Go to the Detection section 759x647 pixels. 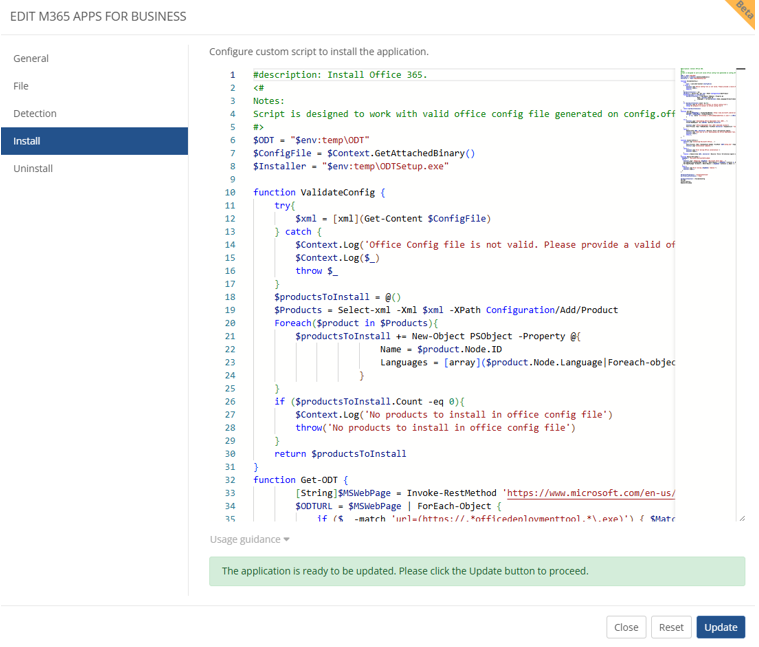pyautogui.click(x=35, y=113)
